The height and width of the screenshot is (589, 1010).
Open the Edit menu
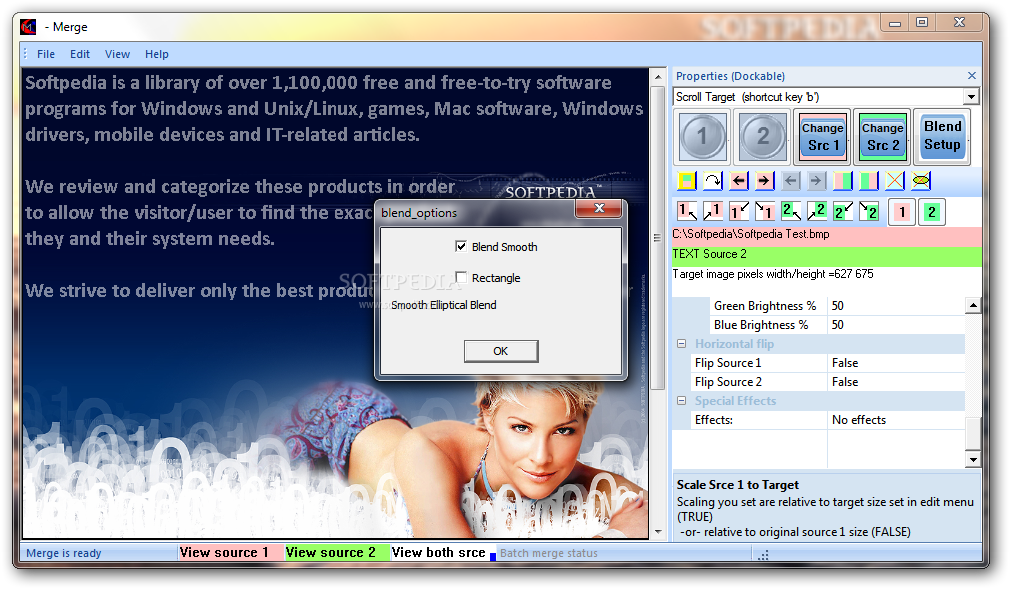pos(80,54)
